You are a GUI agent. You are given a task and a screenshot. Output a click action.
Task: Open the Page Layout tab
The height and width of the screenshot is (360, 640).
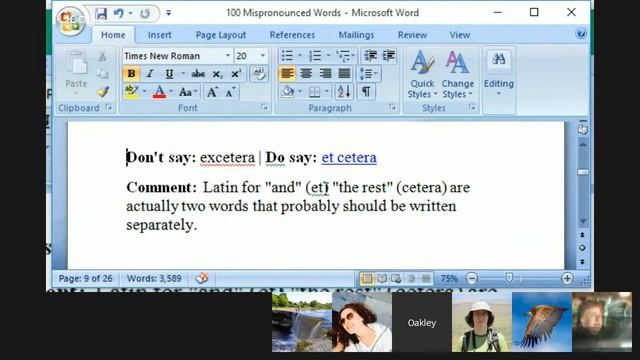[221, 35]
